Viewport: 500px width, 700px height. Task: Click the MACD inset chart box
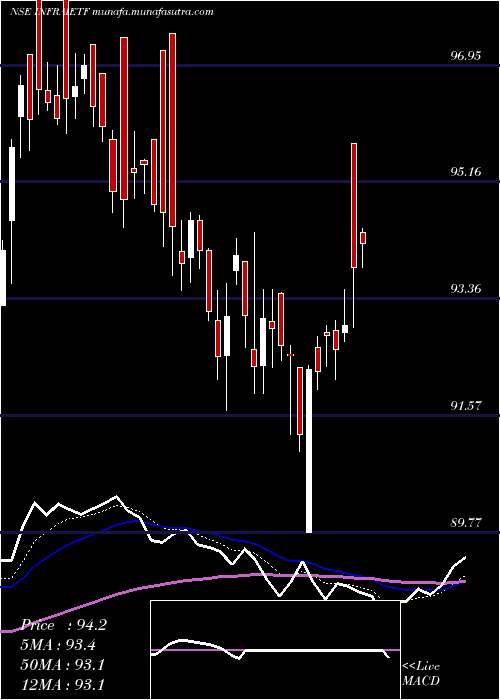click(275, 650)
